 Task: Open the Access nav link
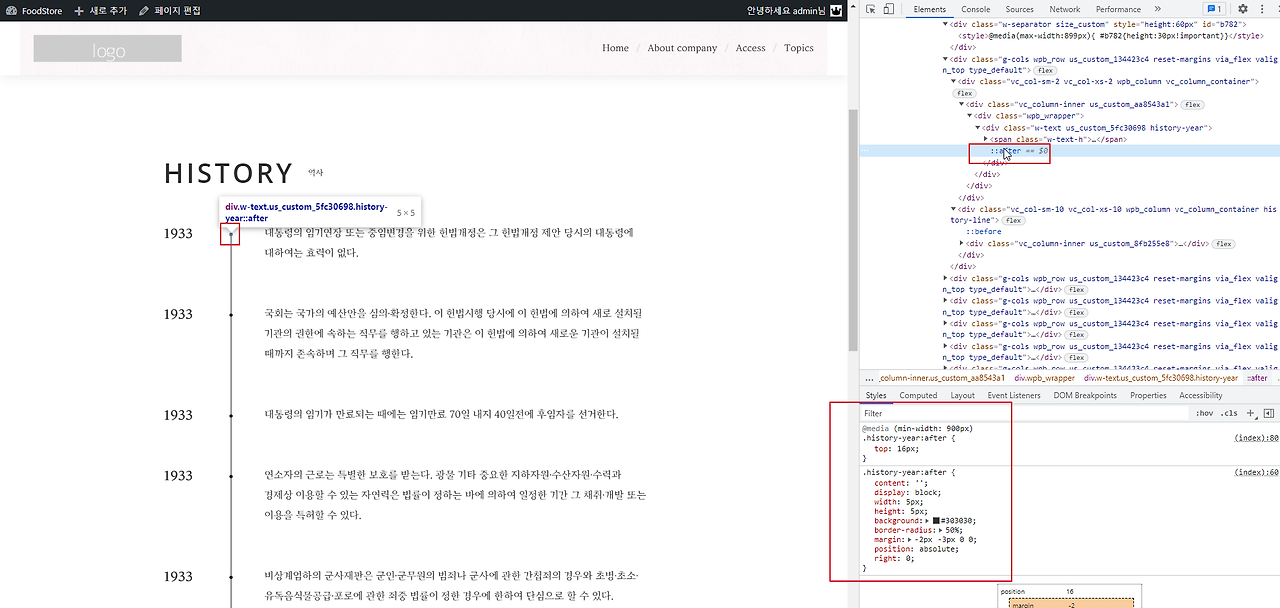[750, 48]
